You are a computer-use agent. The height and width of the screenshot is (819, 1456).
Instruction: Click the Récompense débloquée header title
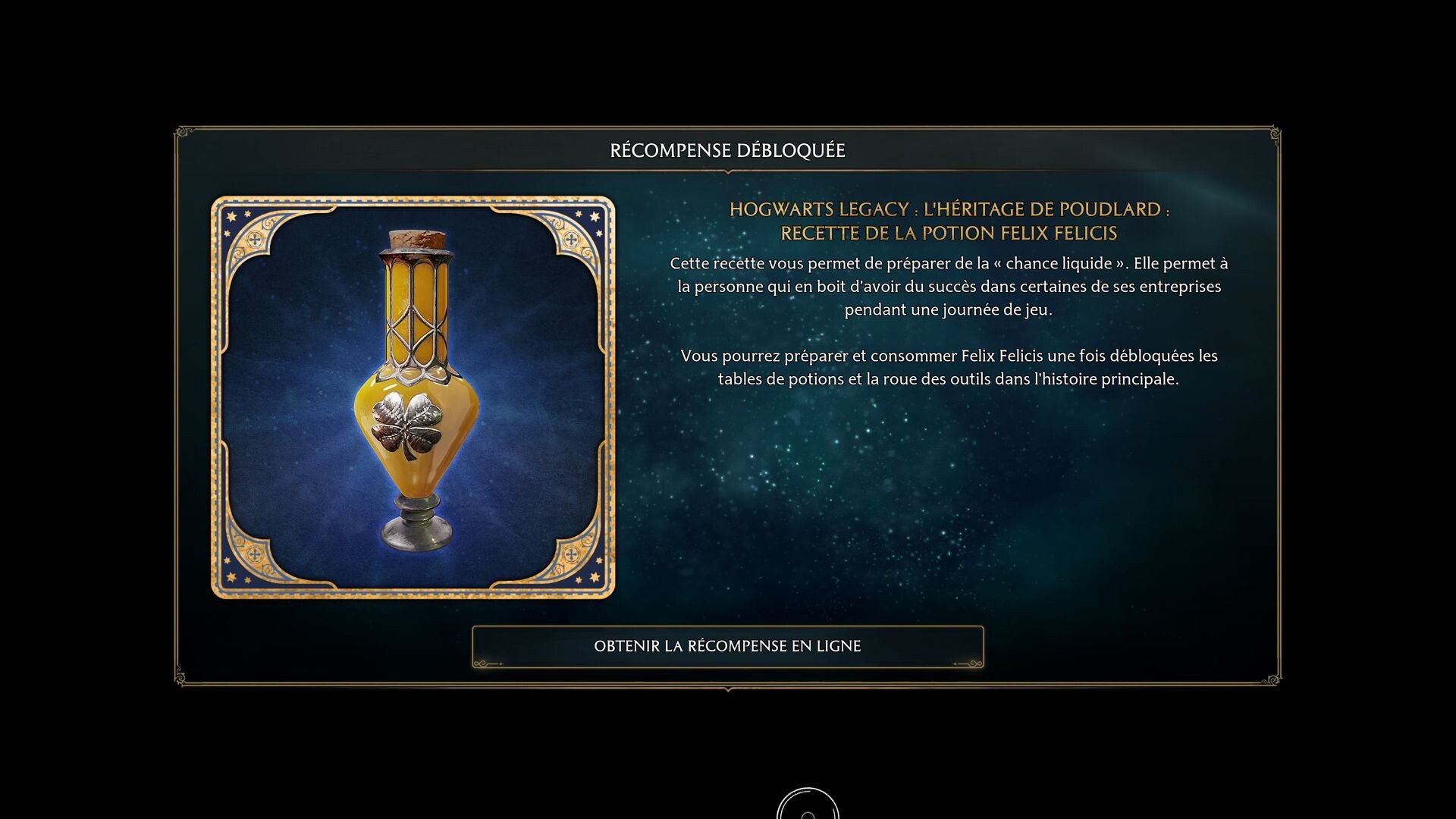(x=727, y=150)
